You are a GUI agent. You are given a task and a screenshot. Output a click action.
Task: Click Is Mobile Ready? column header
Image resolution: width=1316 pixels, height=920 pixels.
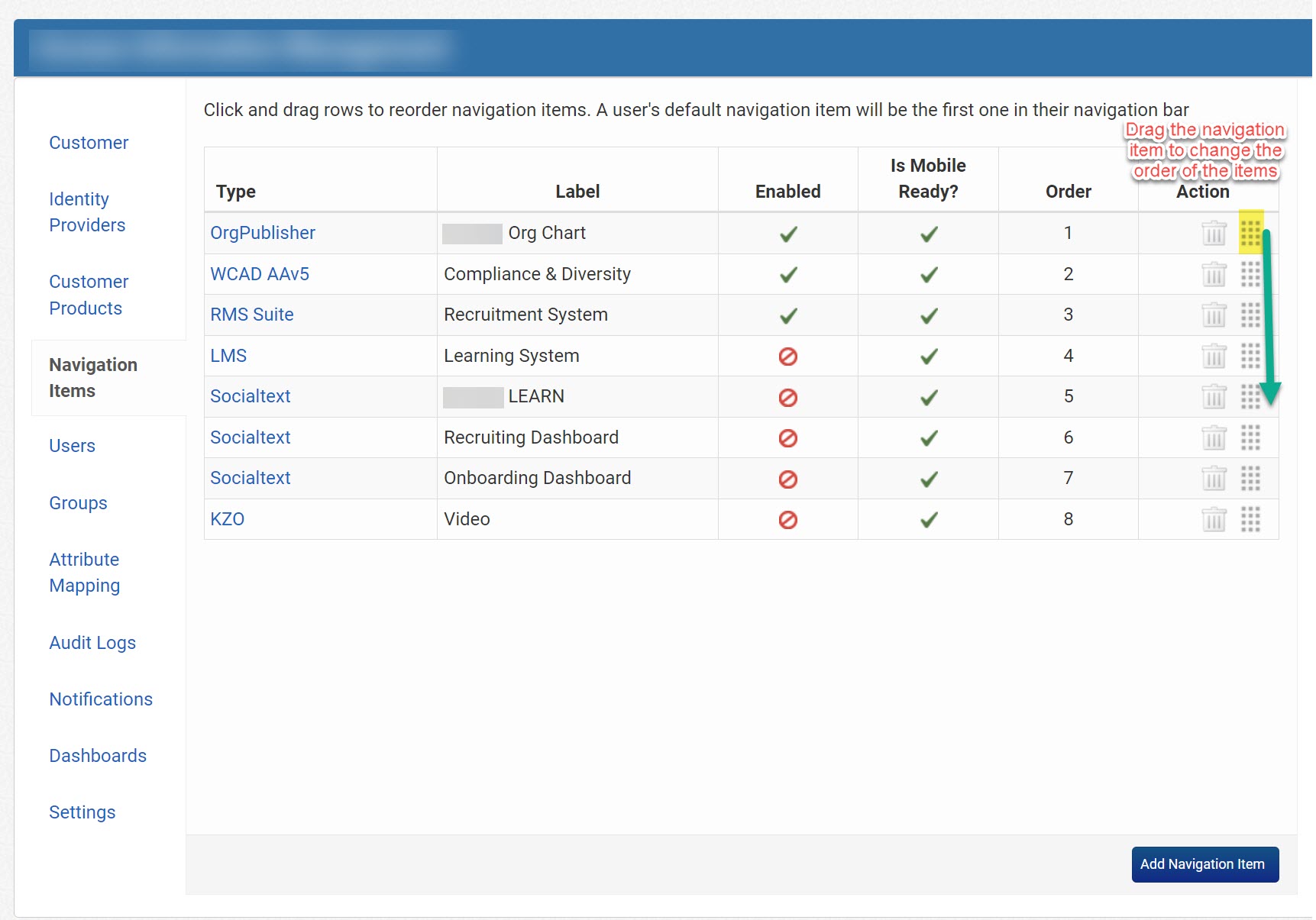pos(928,179)
